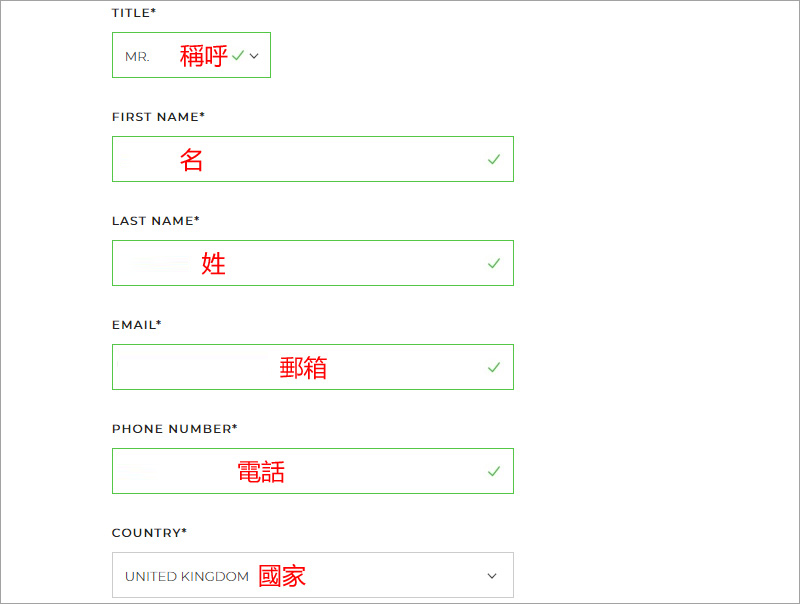Expand the Title dropdown chevron arrow

(x=254, y=56)
